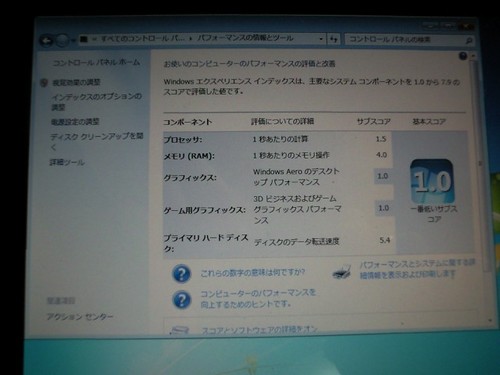Open インデックスのオプションの調整 link
The image size is (500, 375).
pyautogui.click(x=96, y=102)
